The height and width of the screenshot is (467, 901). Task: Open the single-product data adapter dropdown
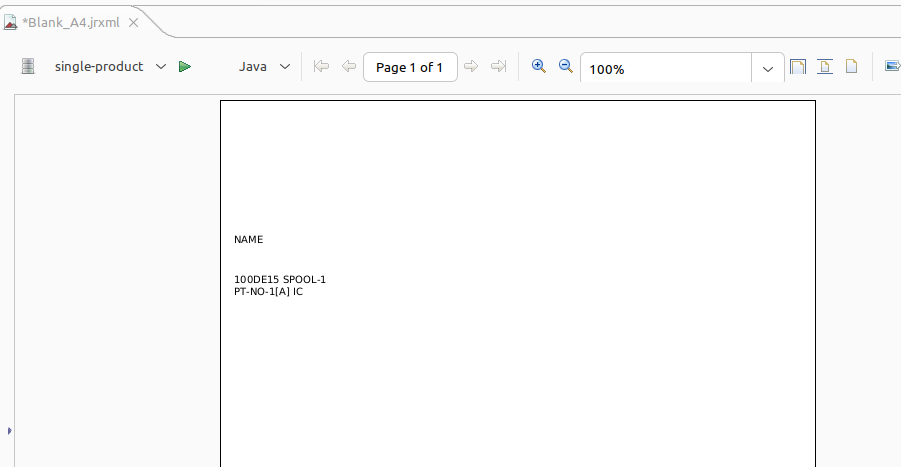point(161,67)
